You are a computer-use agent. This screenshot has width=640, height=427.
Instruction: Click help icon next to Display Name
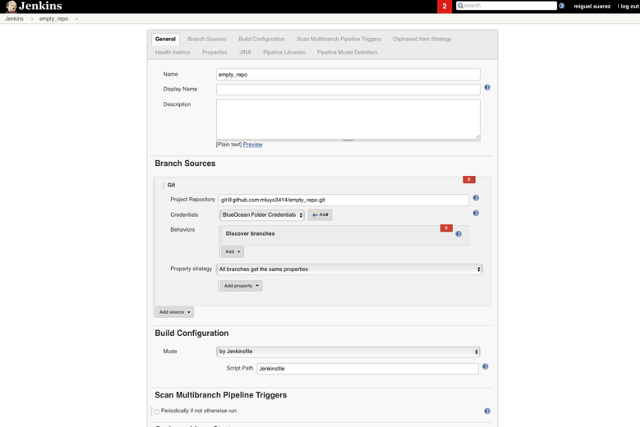(487, 88)
